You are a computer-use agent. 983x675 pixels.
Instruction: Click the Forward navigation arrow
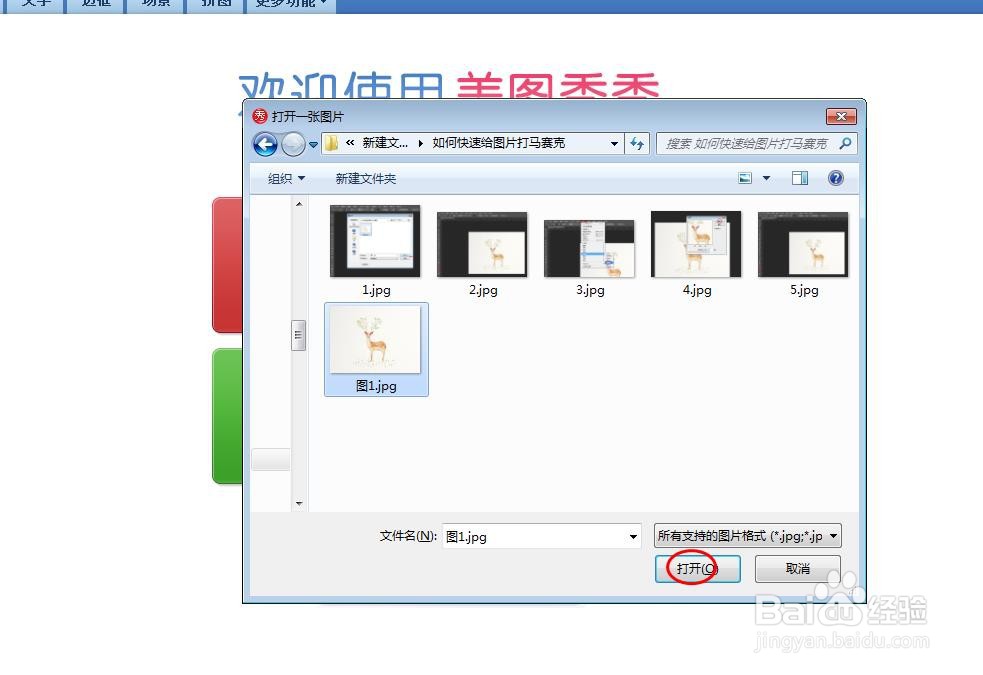pyautogui.click(x=293, y=144)
